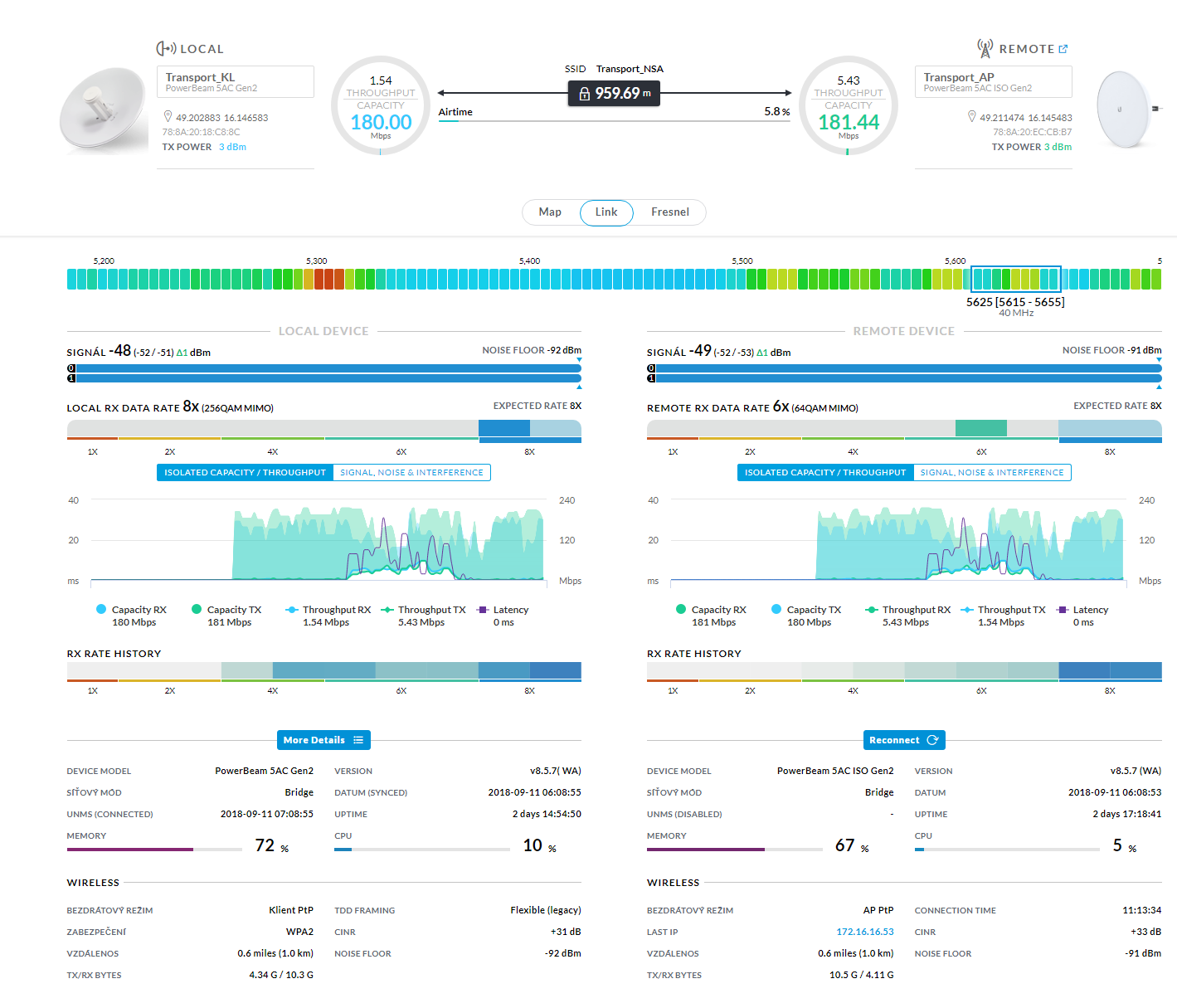
Task: Click local CPU 10 % bar
Action: click(x=422, y=850)
